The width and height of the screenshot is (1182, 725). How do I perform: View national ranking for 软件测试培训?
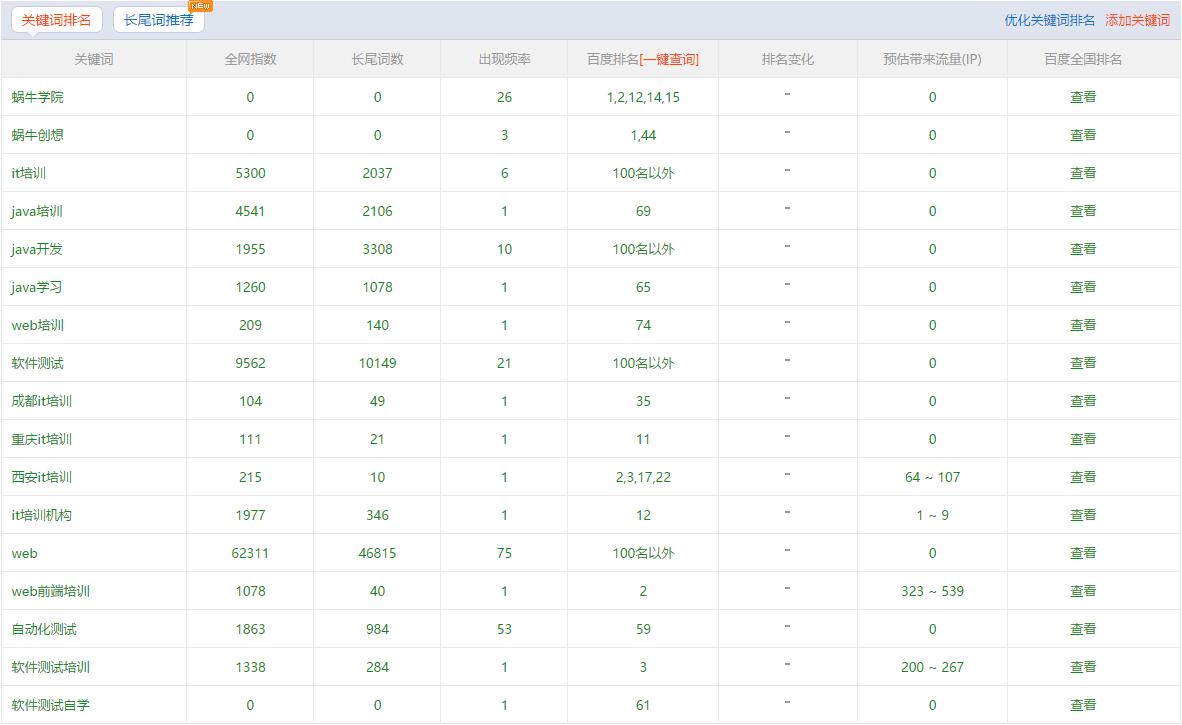[1083, 667]
